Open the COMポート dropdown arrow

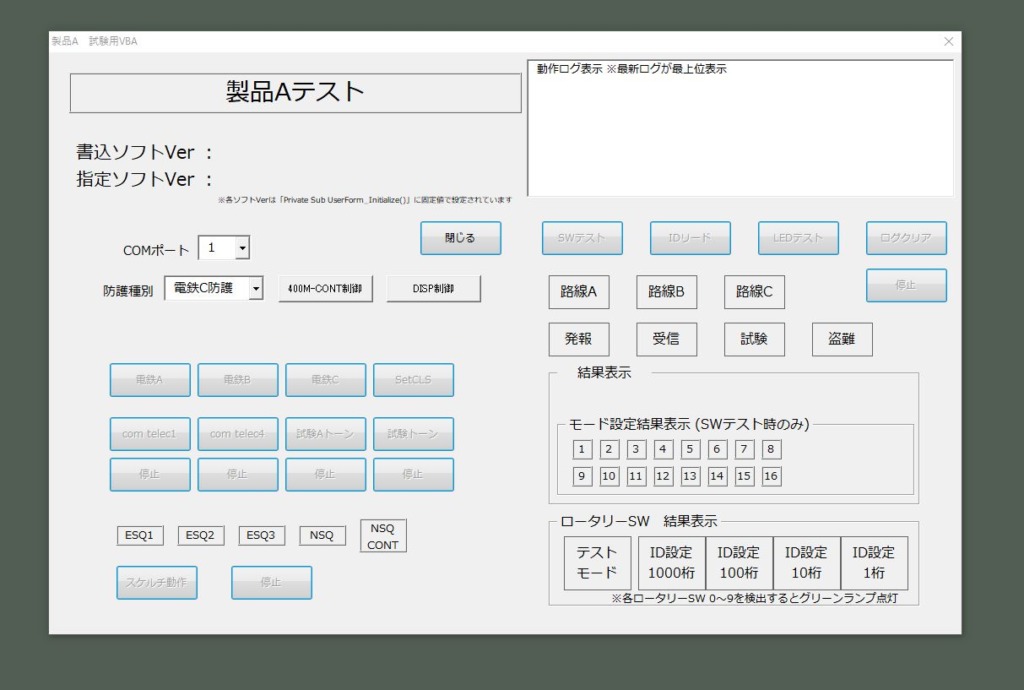click(x=242, y=248)
